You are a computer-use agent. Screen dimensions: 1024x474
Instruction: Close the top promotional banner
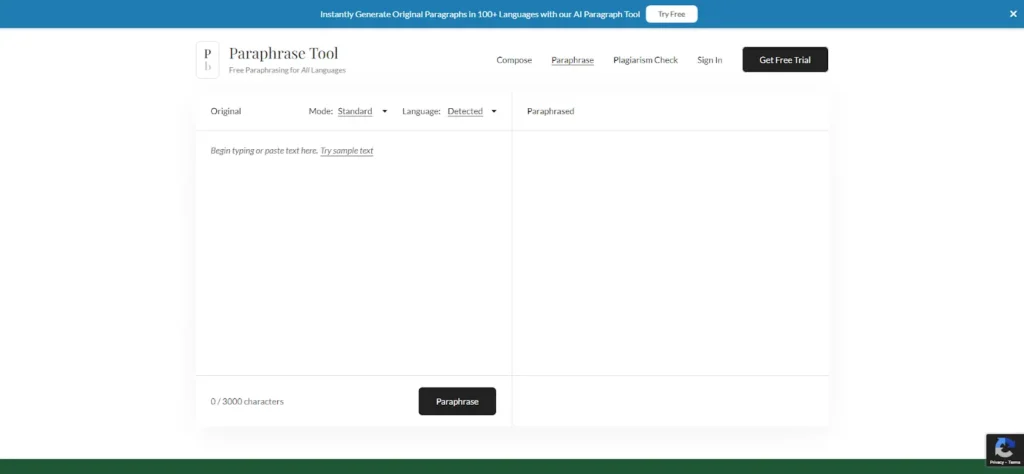(x=1013, y=14)
